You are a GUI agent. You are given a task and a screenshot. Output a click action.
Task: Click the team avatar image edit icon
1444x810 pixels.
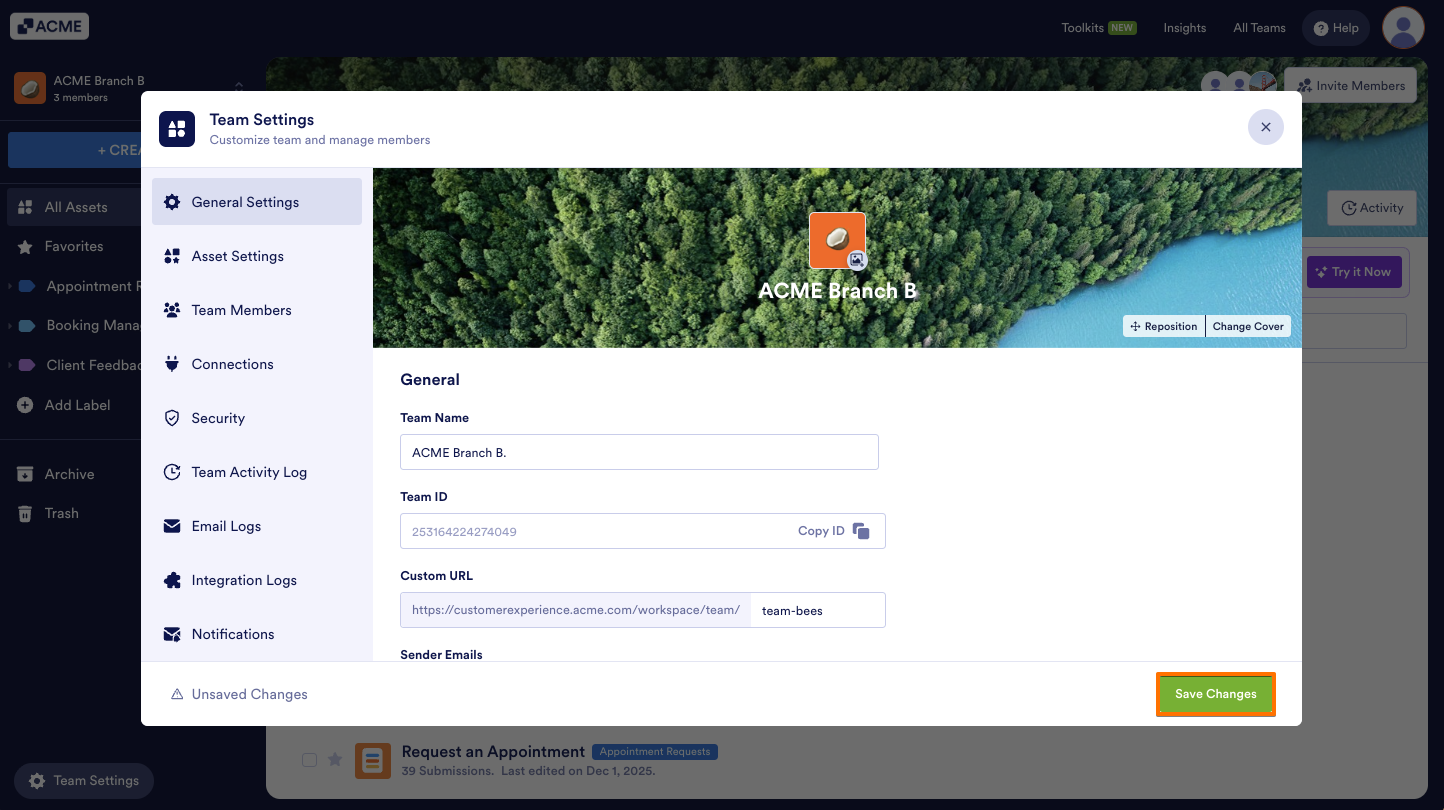[x=857, y=260]
